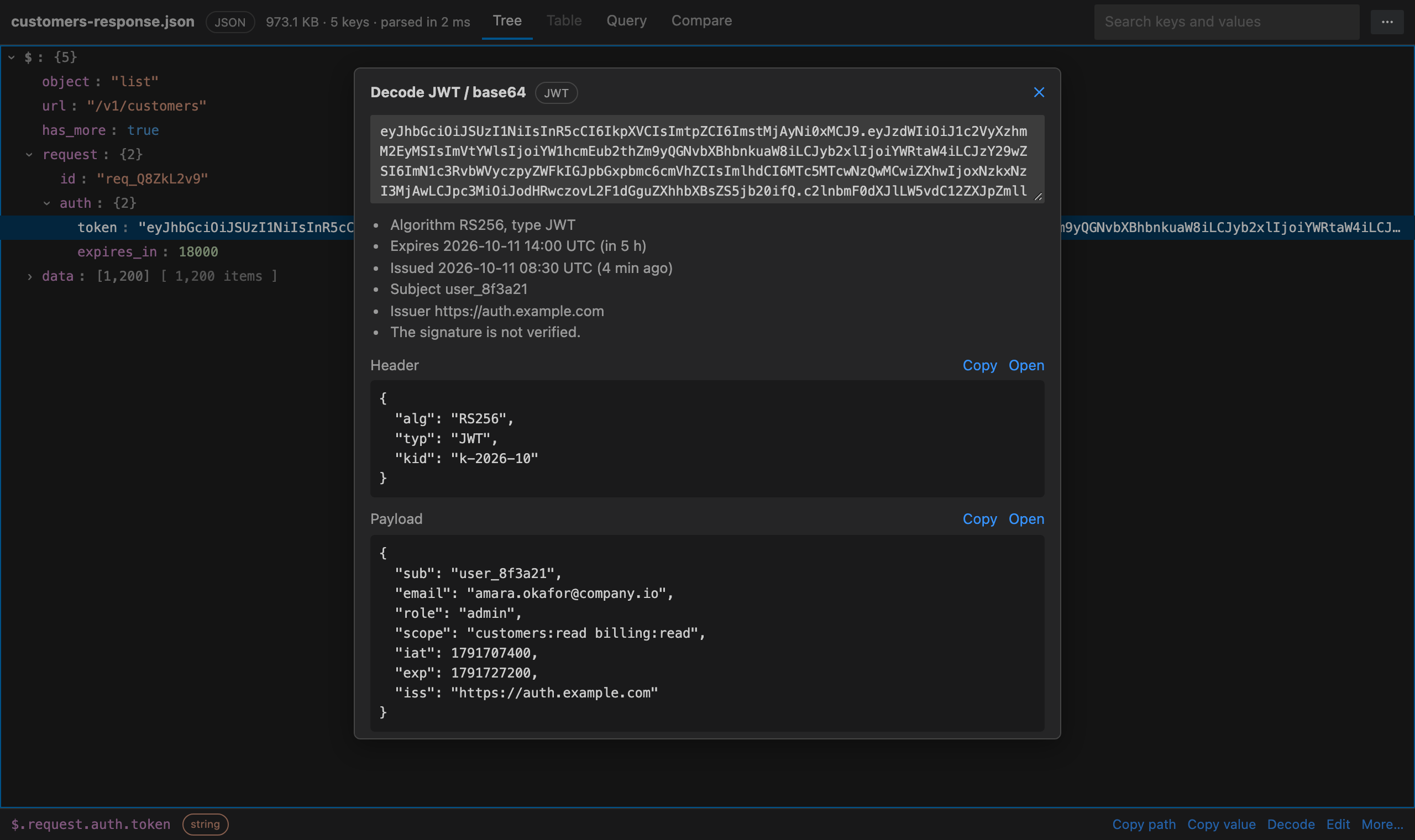Click the string type badge
1415x840 pixels.
205,824
